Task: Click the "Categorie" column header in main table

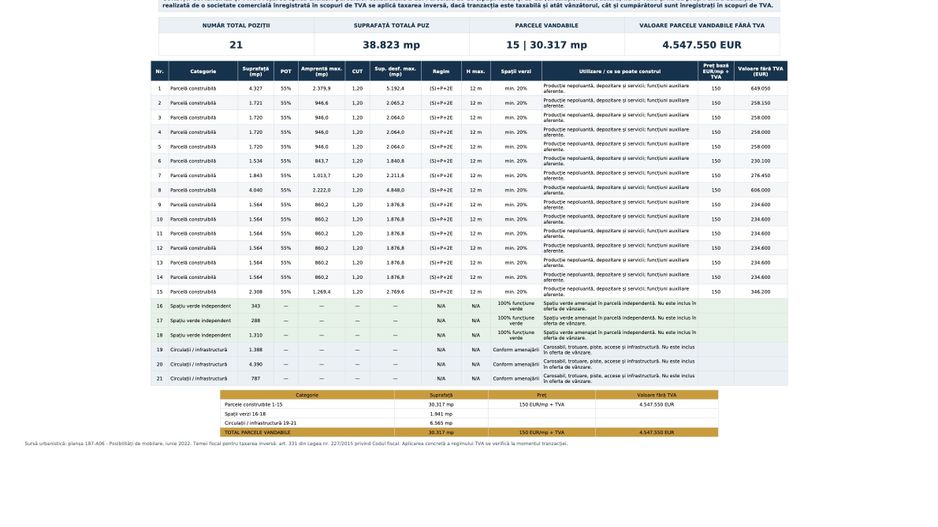Action: [x=203, y=71]
